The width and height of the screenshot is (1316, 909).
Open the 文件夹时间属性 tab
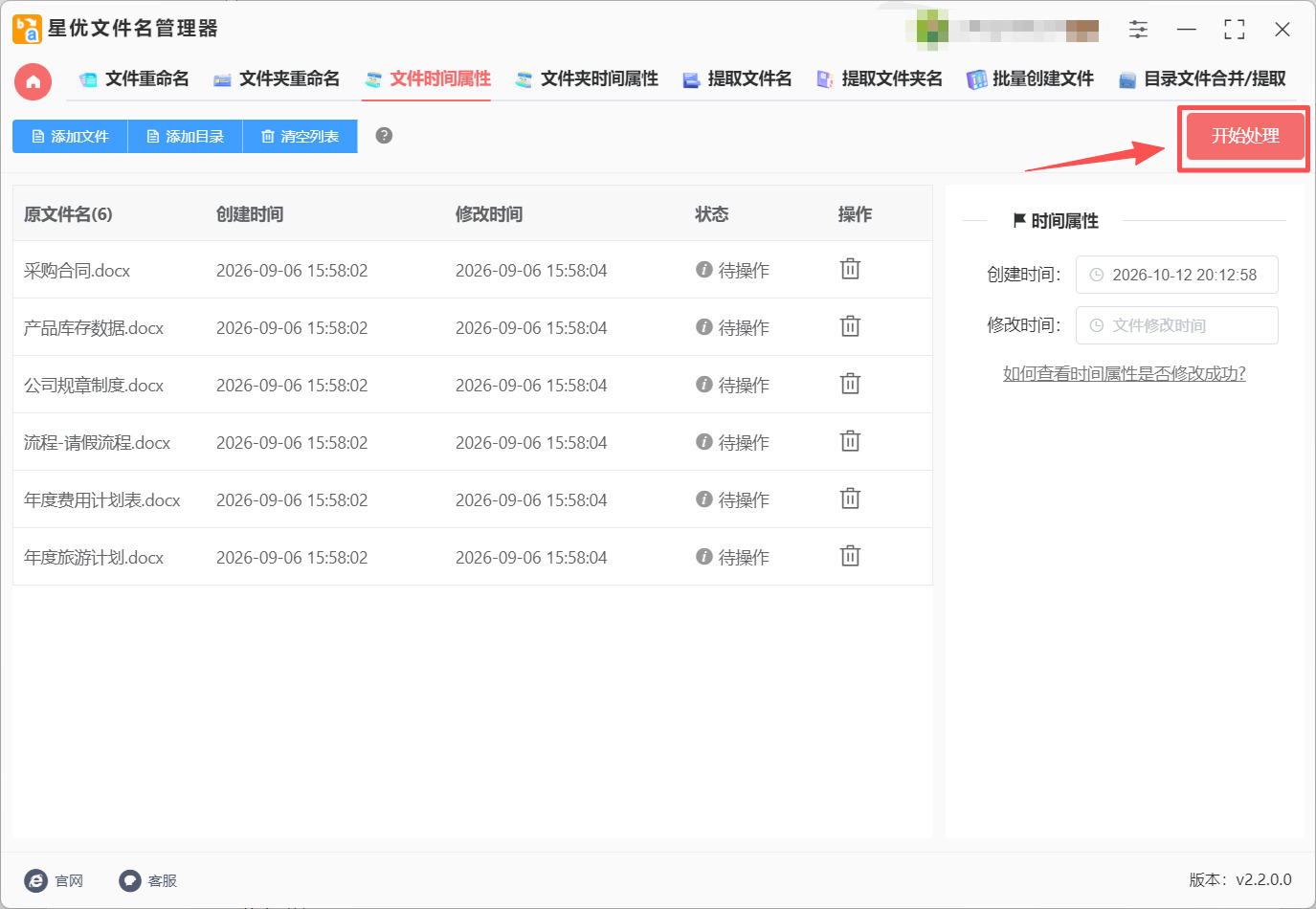[x=587, y=79]
